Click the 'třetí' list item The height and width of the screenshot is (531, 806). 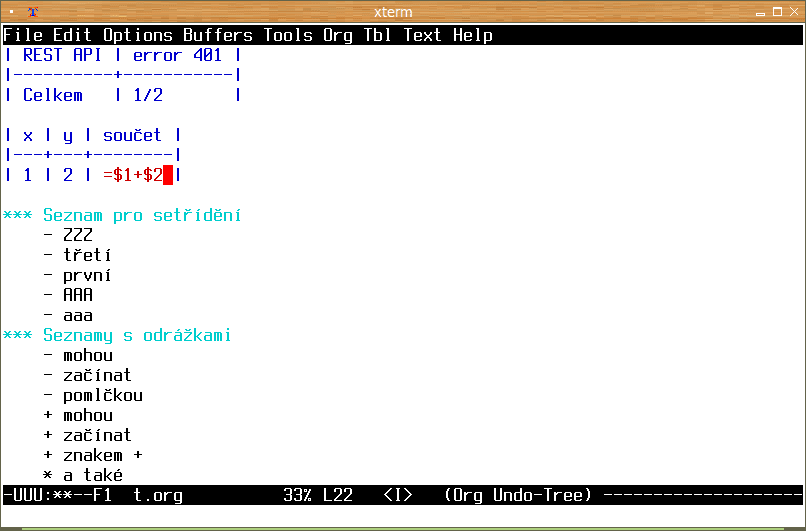tap(87, 255)
